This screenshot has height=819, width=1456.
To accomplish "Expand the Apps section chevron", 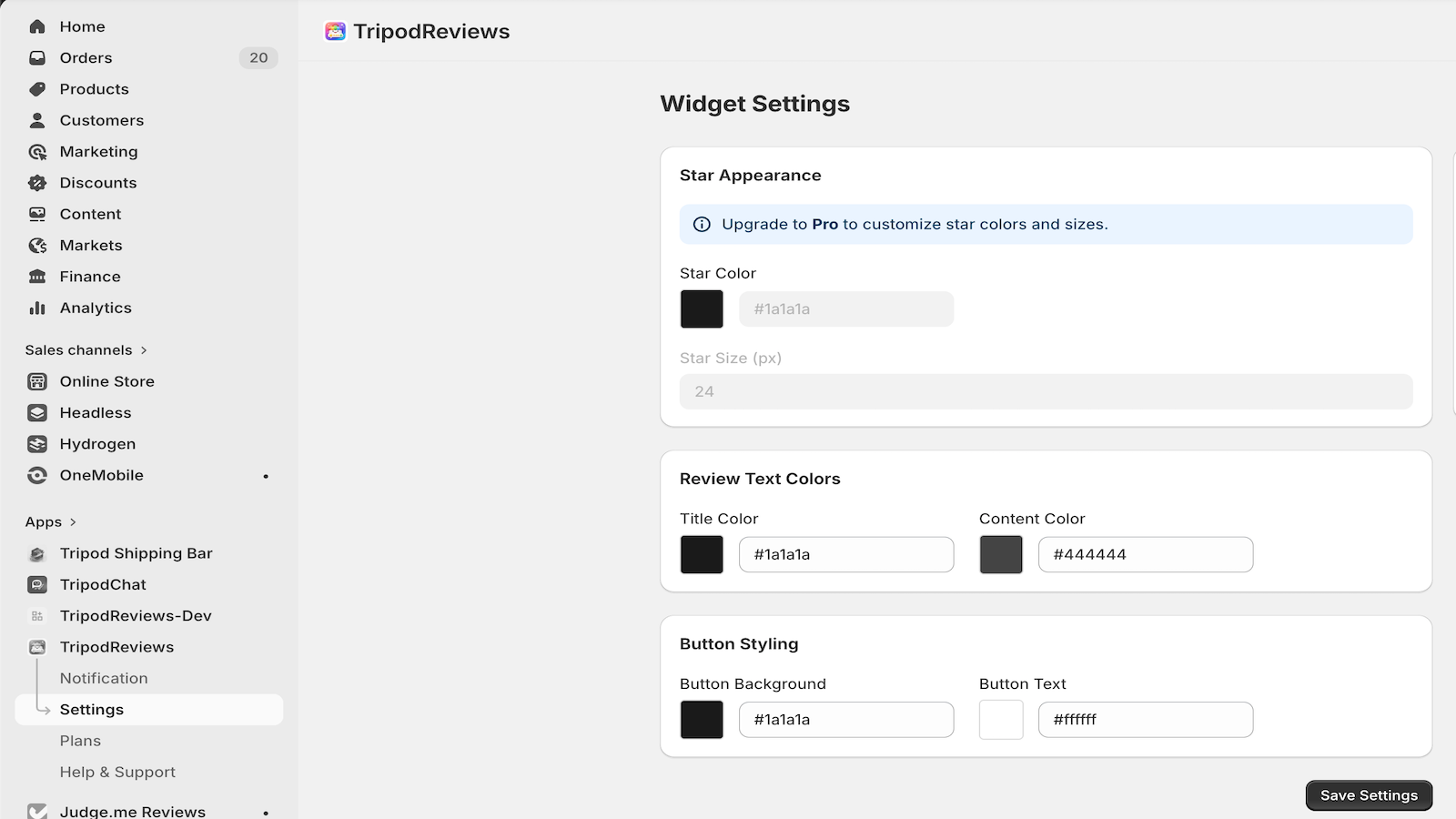I will pyautogui.click(x=73, y=522).
